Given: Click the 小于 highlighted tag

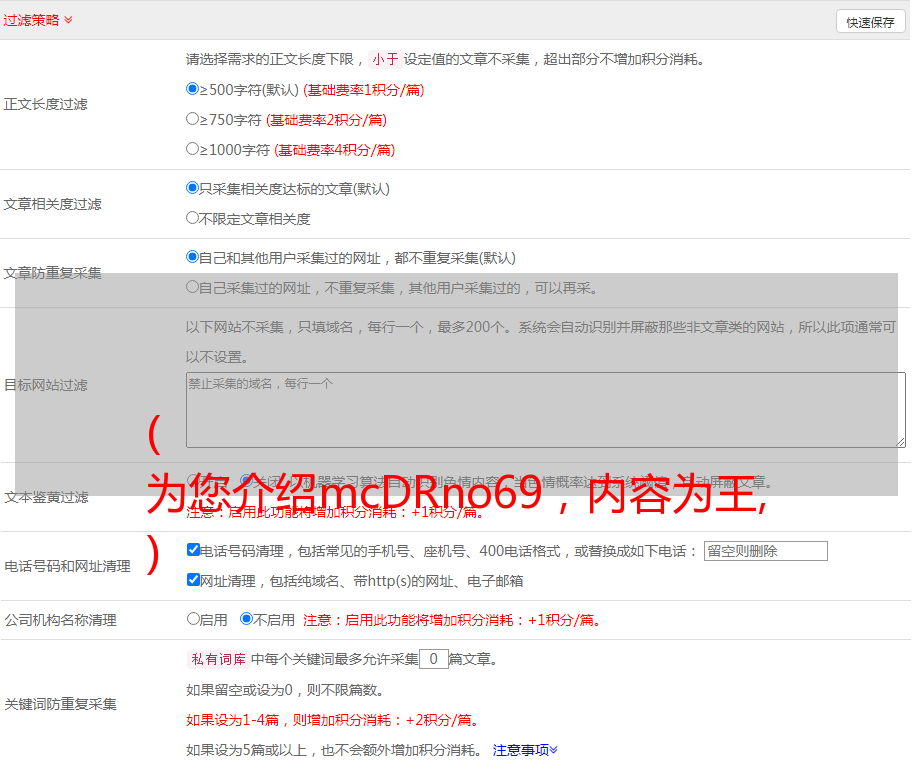Looking at the screenshot, I should tap(386, 59).
